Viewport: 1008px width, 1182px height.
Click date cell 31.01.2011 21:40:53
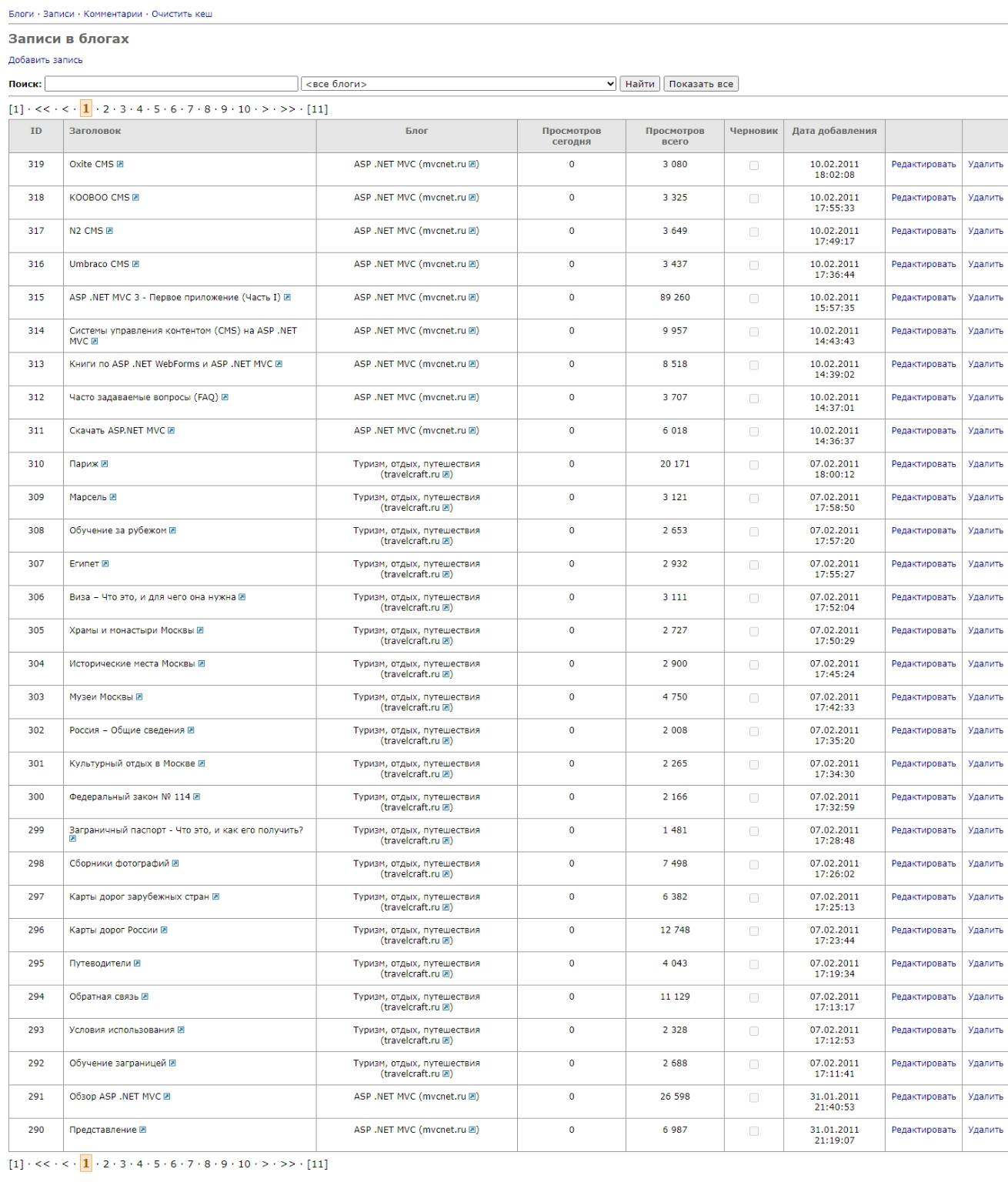[834, 1102]
